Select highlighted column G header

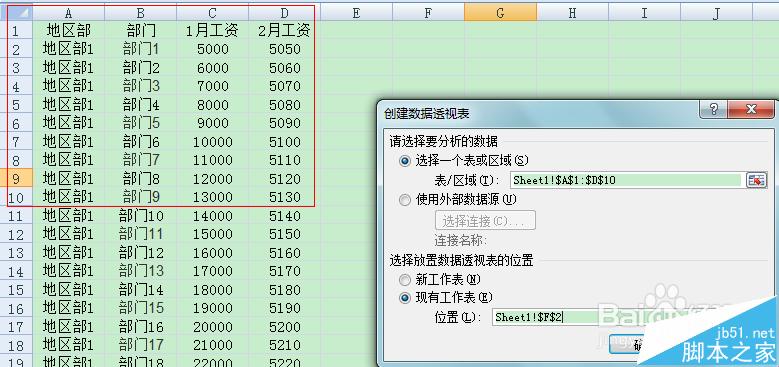click(x=501, y=12)
